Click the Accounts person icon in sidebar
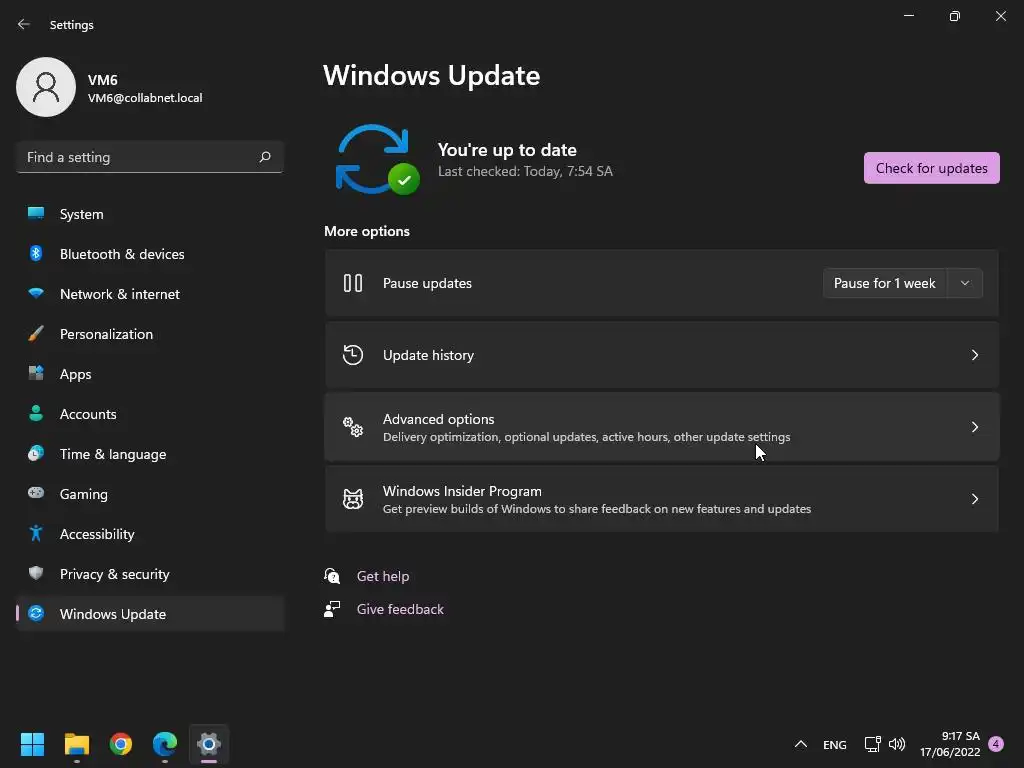 coord(36,413)
